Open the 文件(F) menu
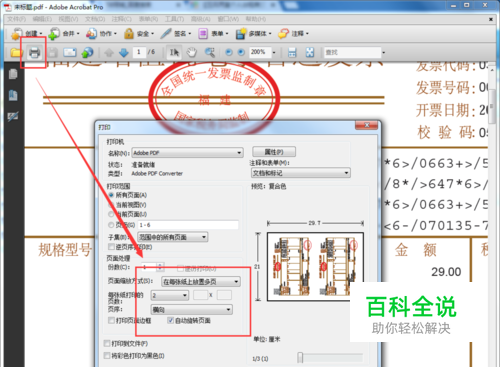Screen dimensions: 500x367 17,19
